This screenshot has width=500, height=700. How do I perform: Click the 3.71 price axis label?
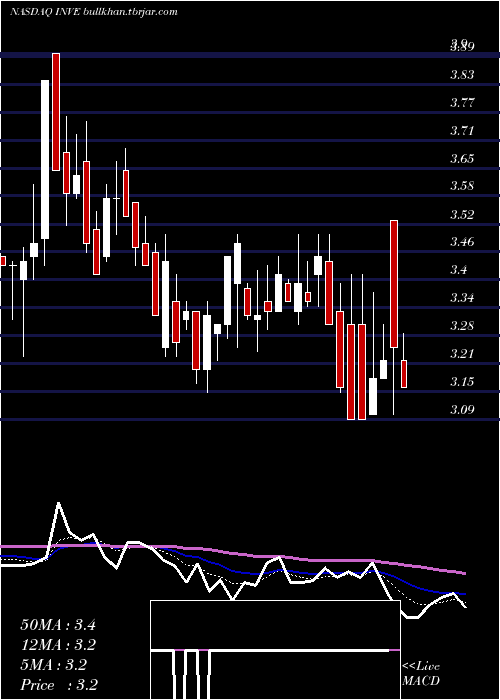[x=462, y=131]
